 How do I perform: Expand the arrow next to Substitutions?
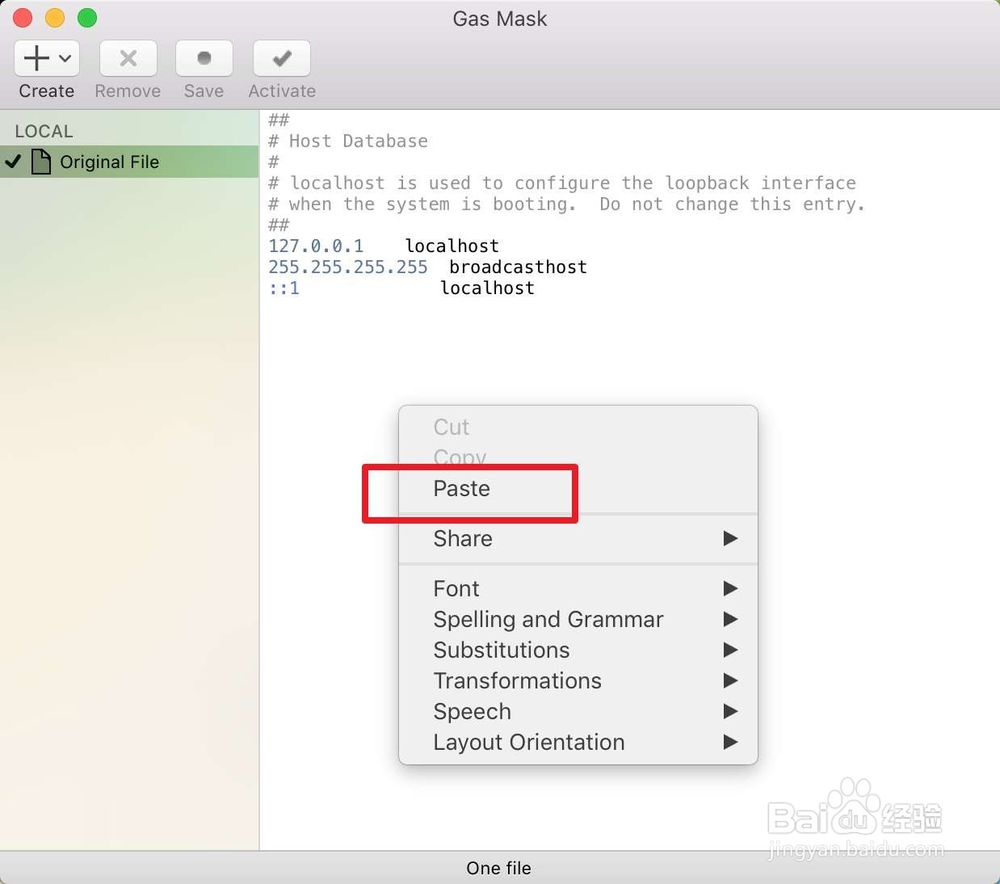point(730,650)
